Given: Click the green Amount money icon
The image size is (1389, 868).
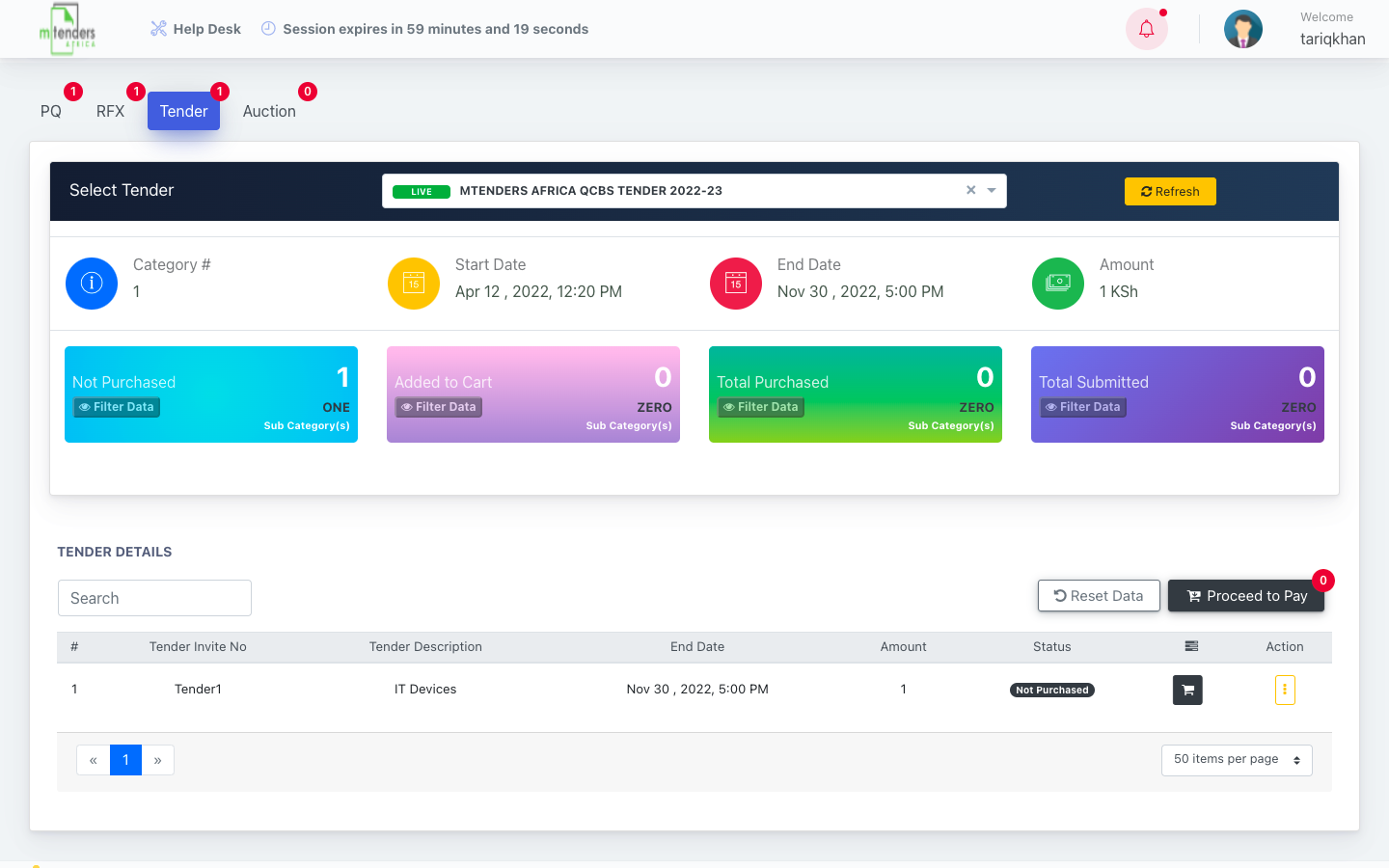Looking at the screenshot, I should tap(1058, 284).
